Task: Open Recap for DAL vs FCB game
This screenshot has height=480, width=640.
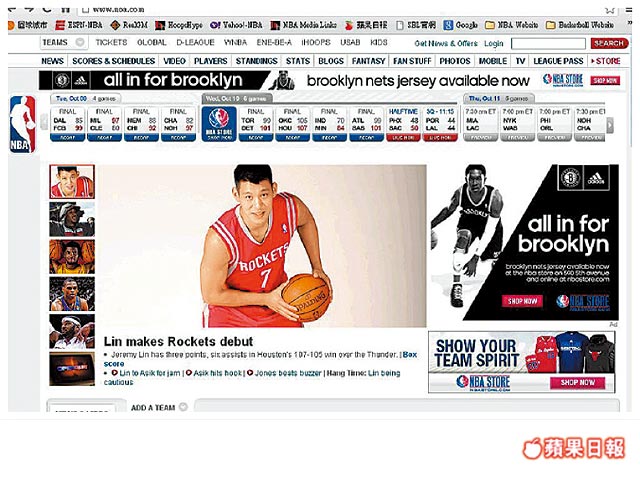Action: point(67,138)
